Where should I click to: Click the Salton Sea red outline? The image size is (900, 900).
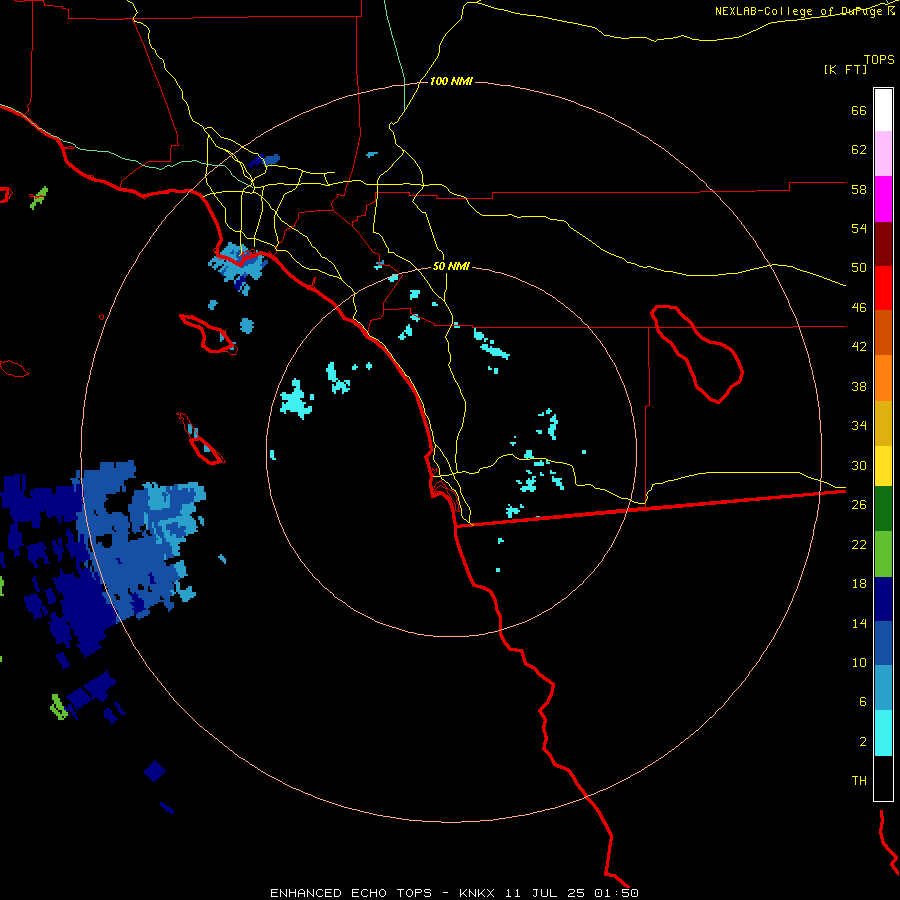(x=697, y=354)
